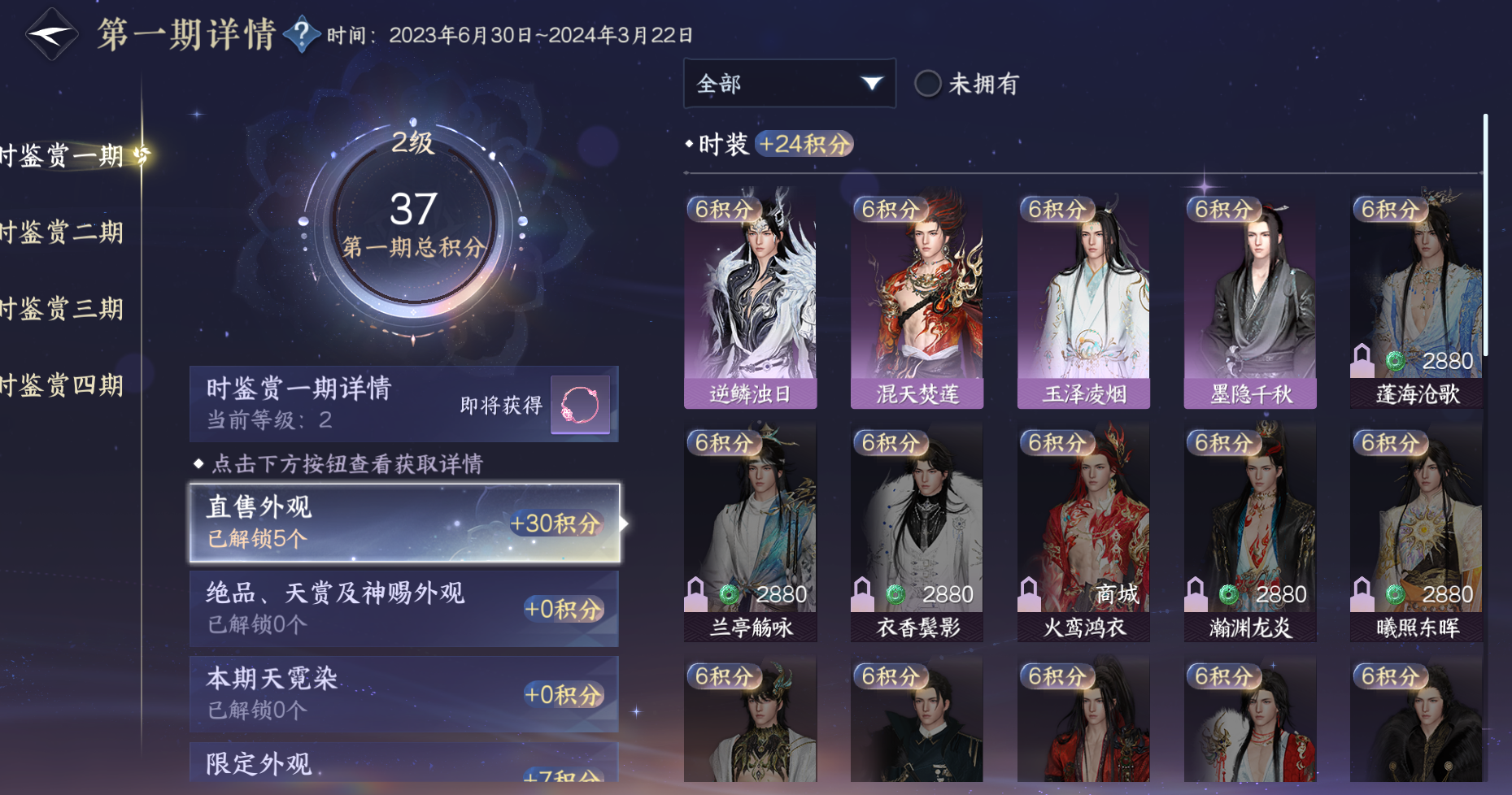
Task: Click the wardrobe icon on 瀚渊龙炎 card
Action: (1196, 593)
